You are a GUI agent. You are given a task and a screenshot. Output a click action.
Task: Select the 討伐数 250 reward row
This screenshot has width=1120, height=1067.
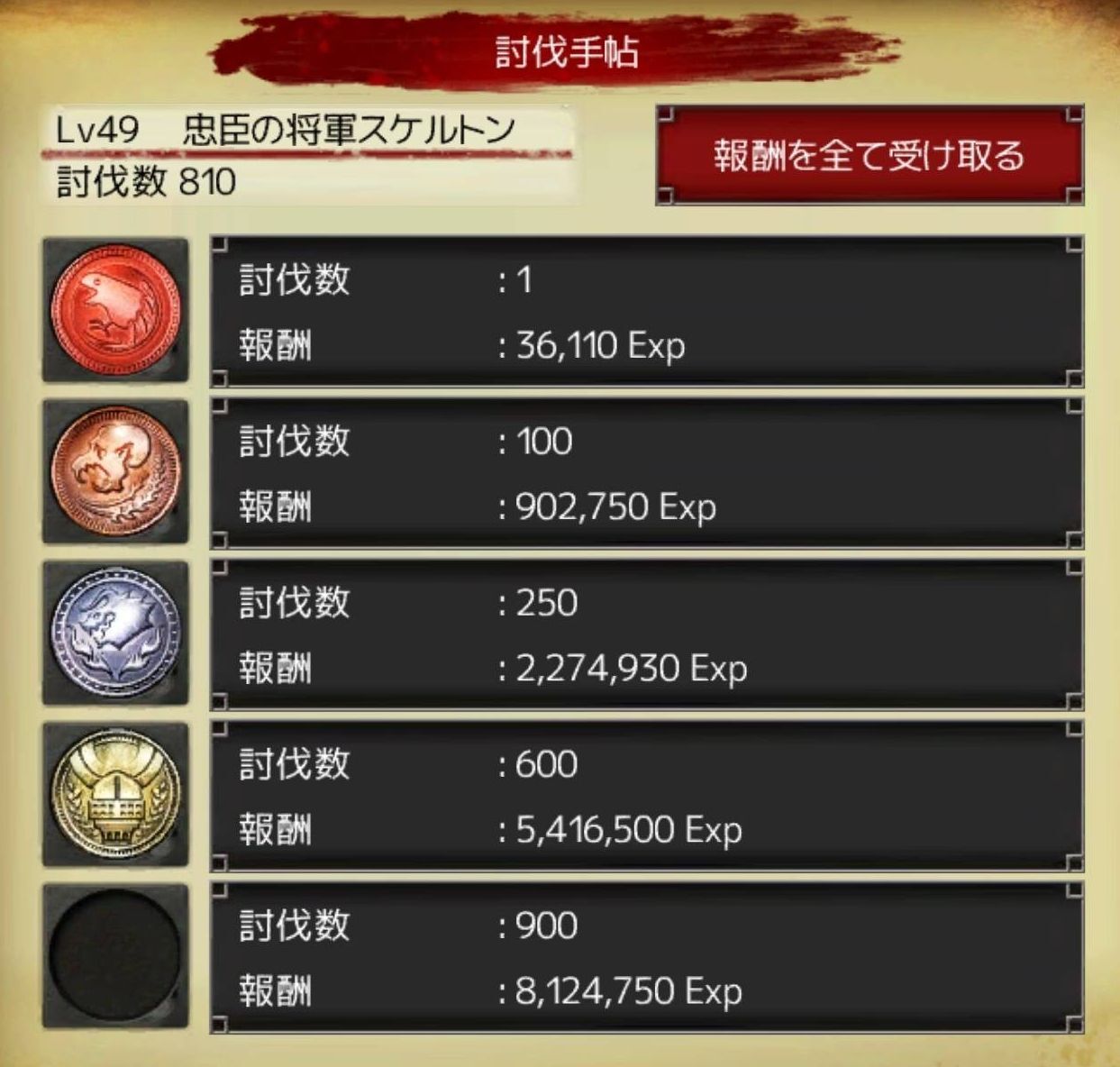647,634
